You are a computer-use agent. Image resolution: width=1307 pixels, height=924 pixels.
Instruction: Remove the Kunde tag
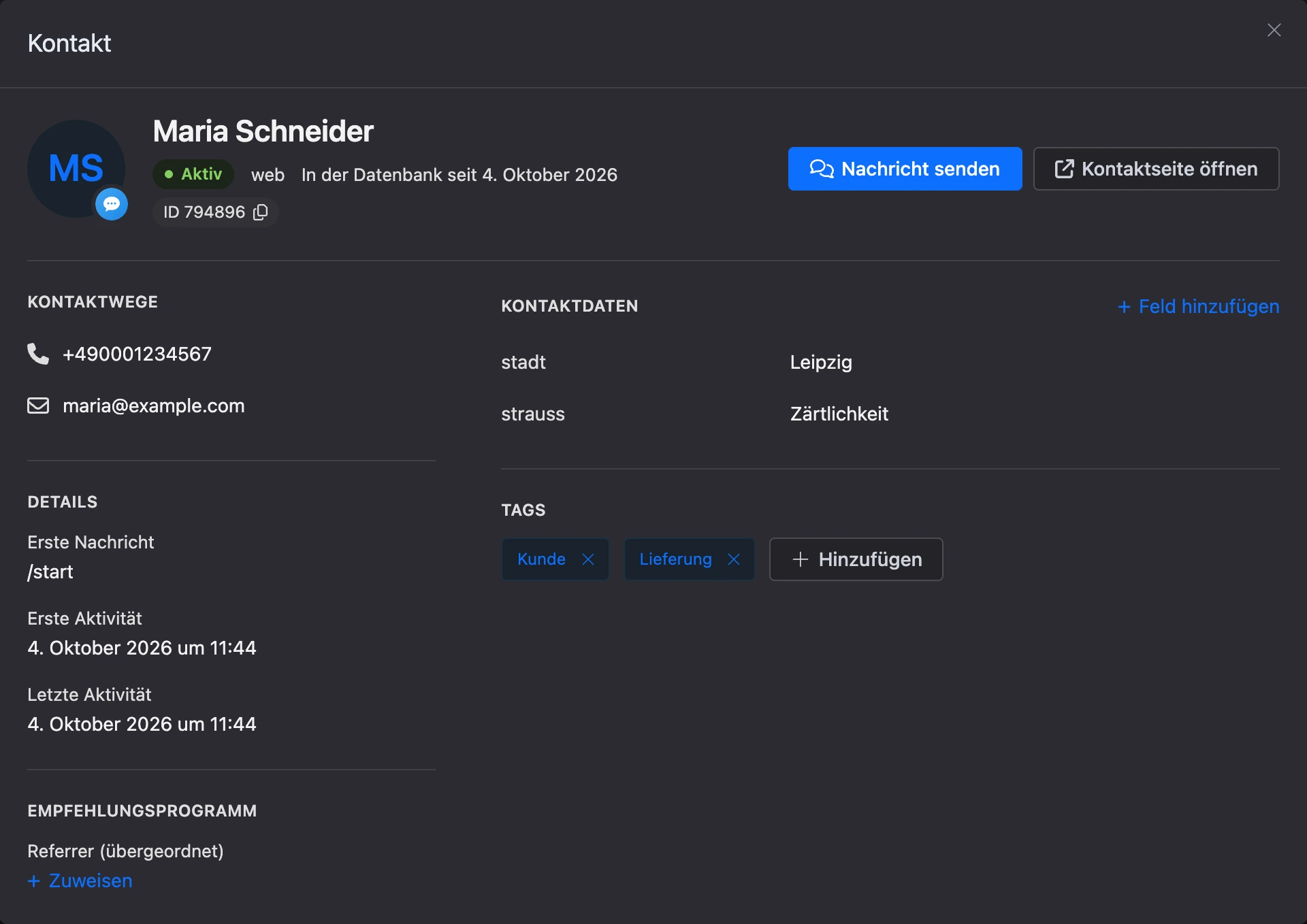click(588, 559)
